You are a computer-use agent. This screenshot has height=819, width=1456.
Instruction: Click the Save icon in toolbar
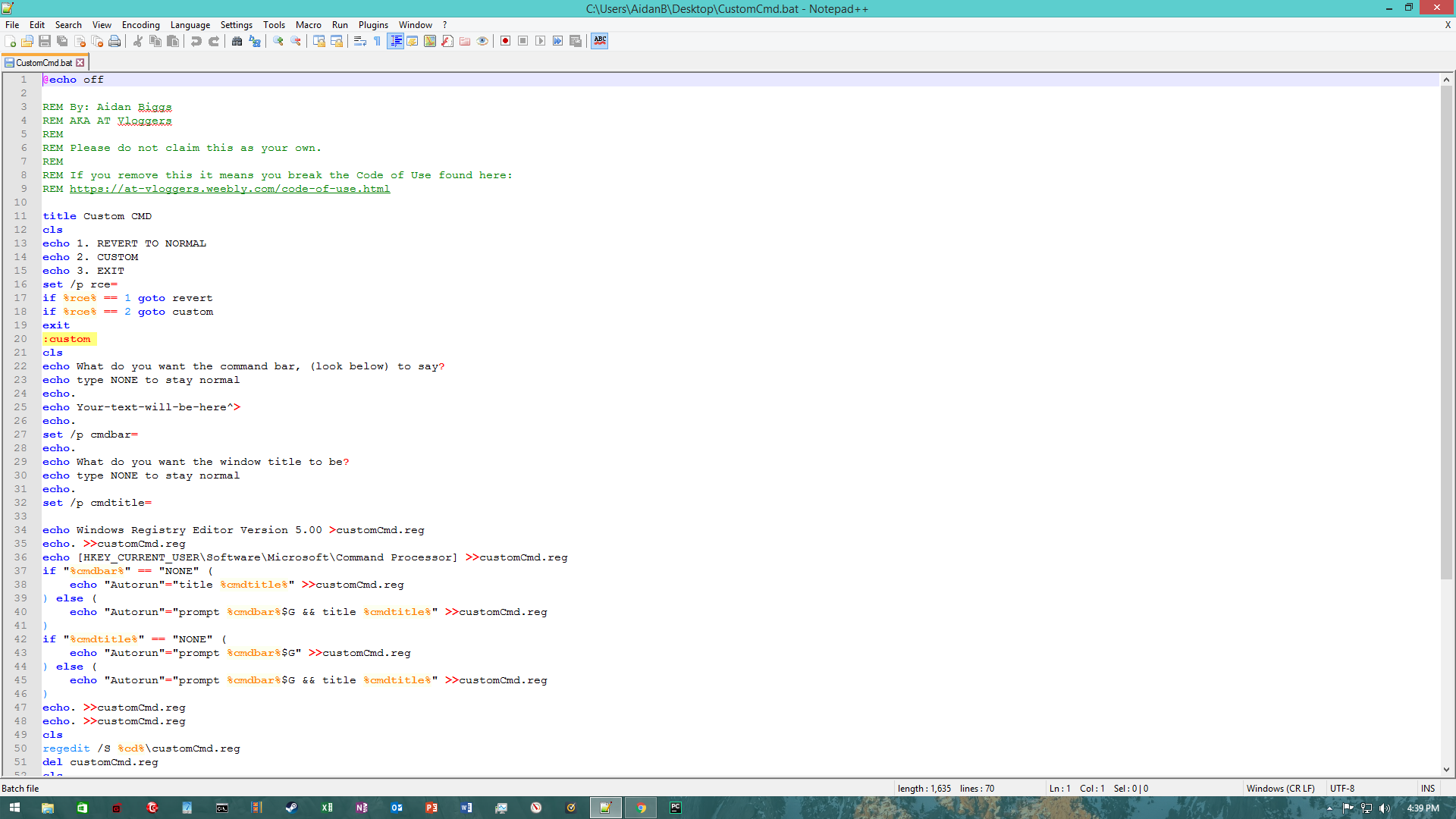click(x=45, y=41)
